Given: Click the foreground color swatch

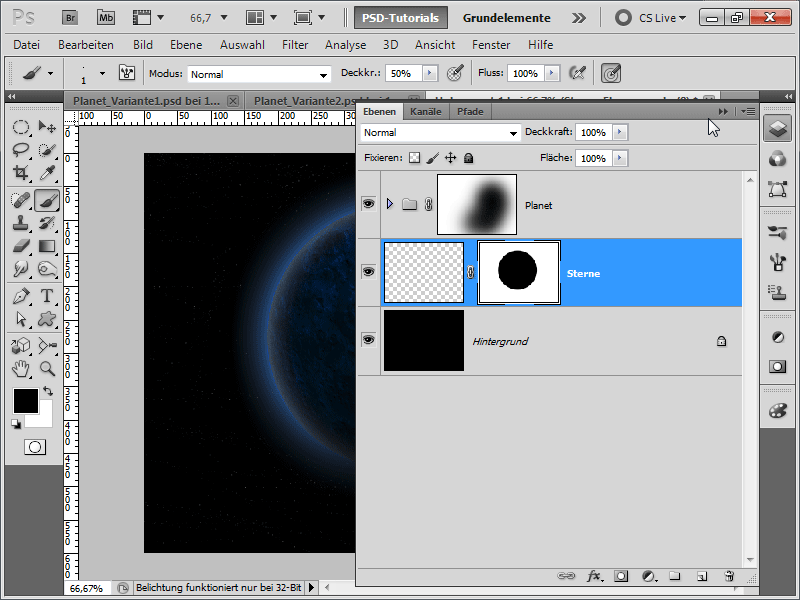Looking at the screenshot, I should pyautogui.click(x=26, y=401).
